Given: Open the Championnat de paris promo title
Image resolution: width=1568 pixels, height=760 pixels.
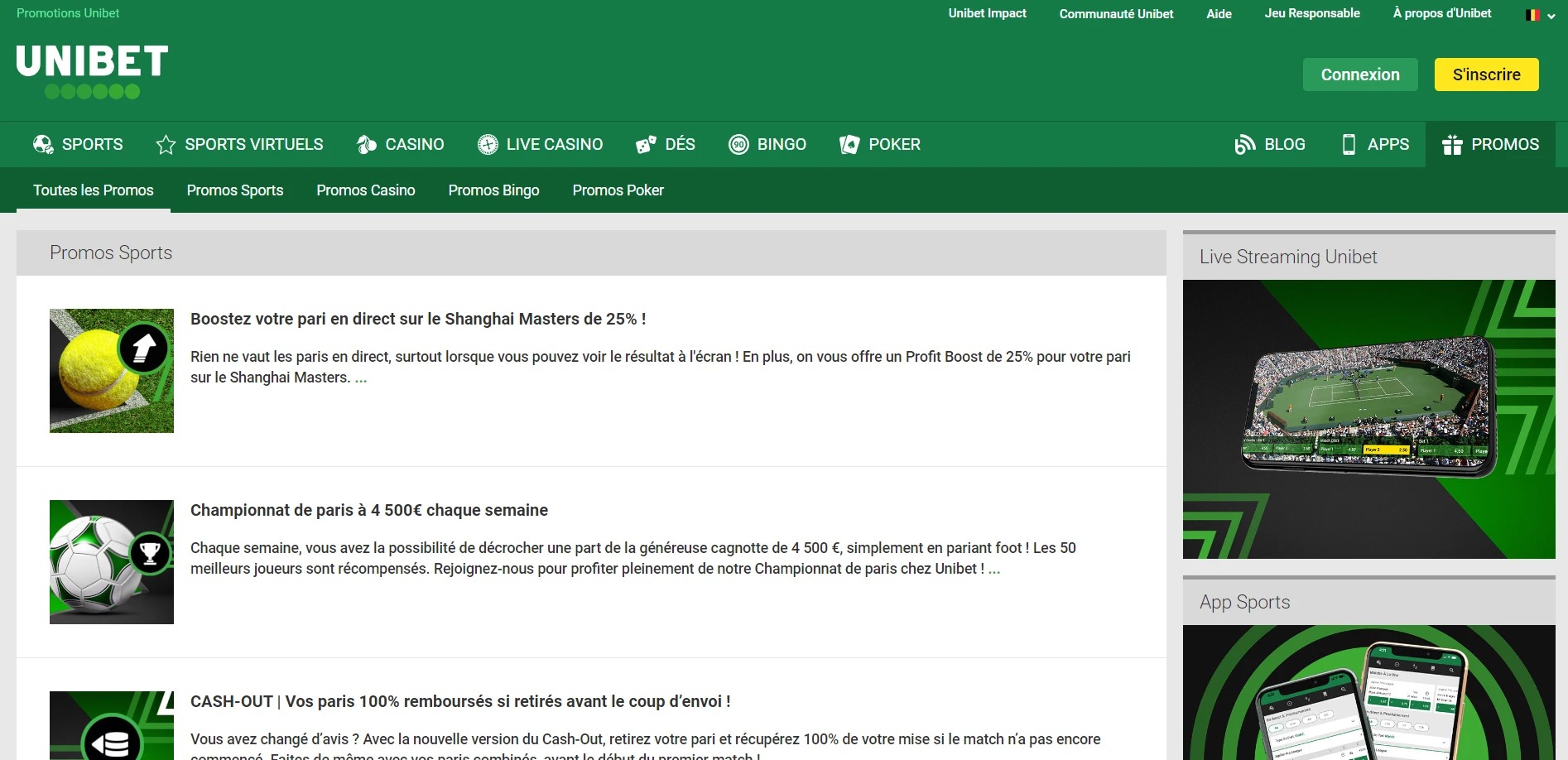Looking at the screenshot, I should (x=369, y=510).
